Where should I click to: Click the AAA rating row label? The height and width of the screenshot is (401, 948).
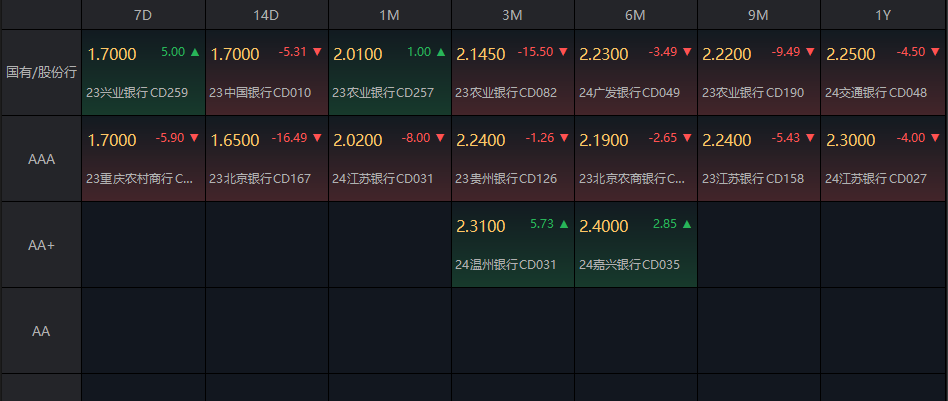click(x=41, y=159)
